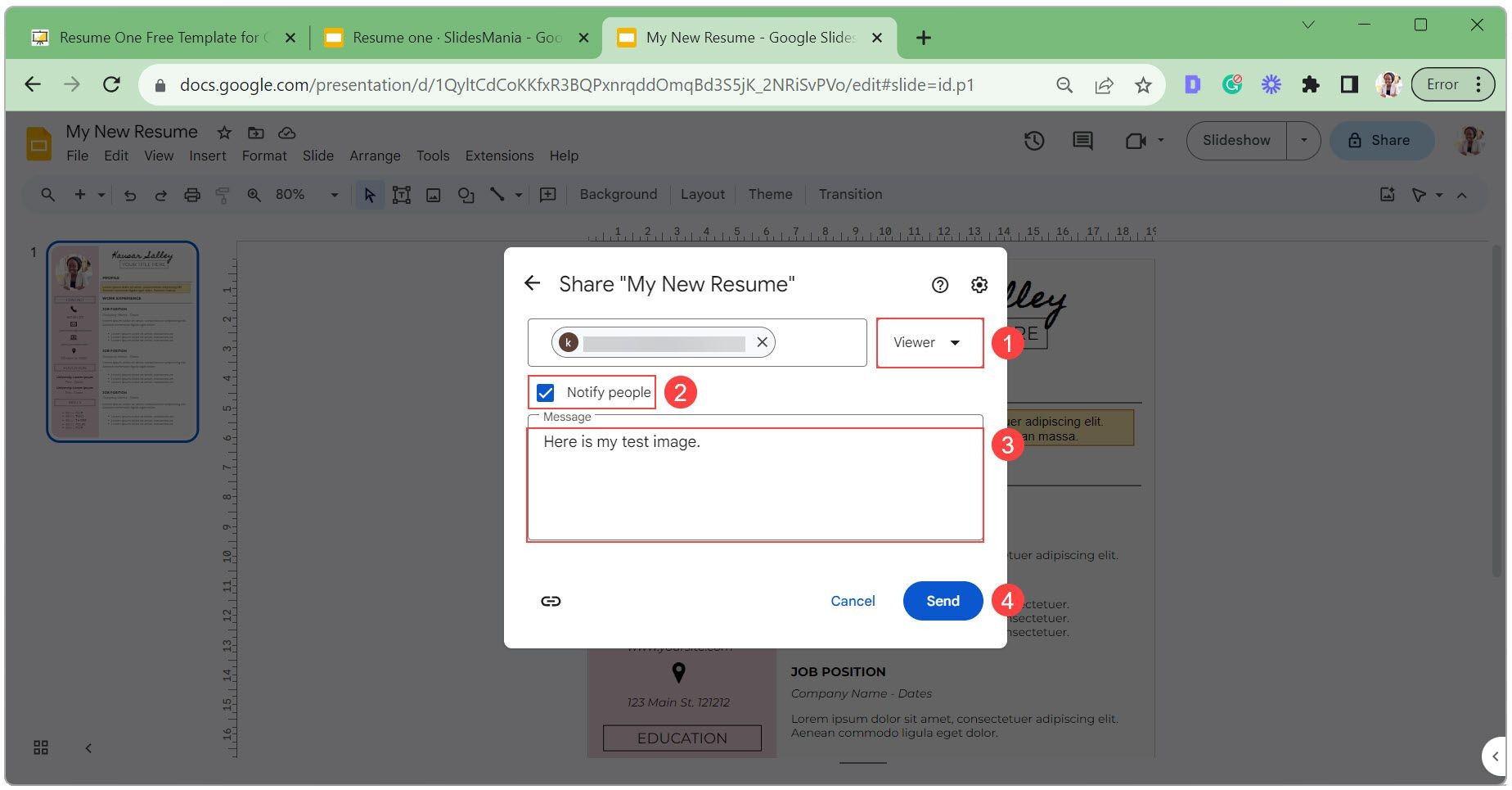Open the Viewer role dropdown

[929, 342]
